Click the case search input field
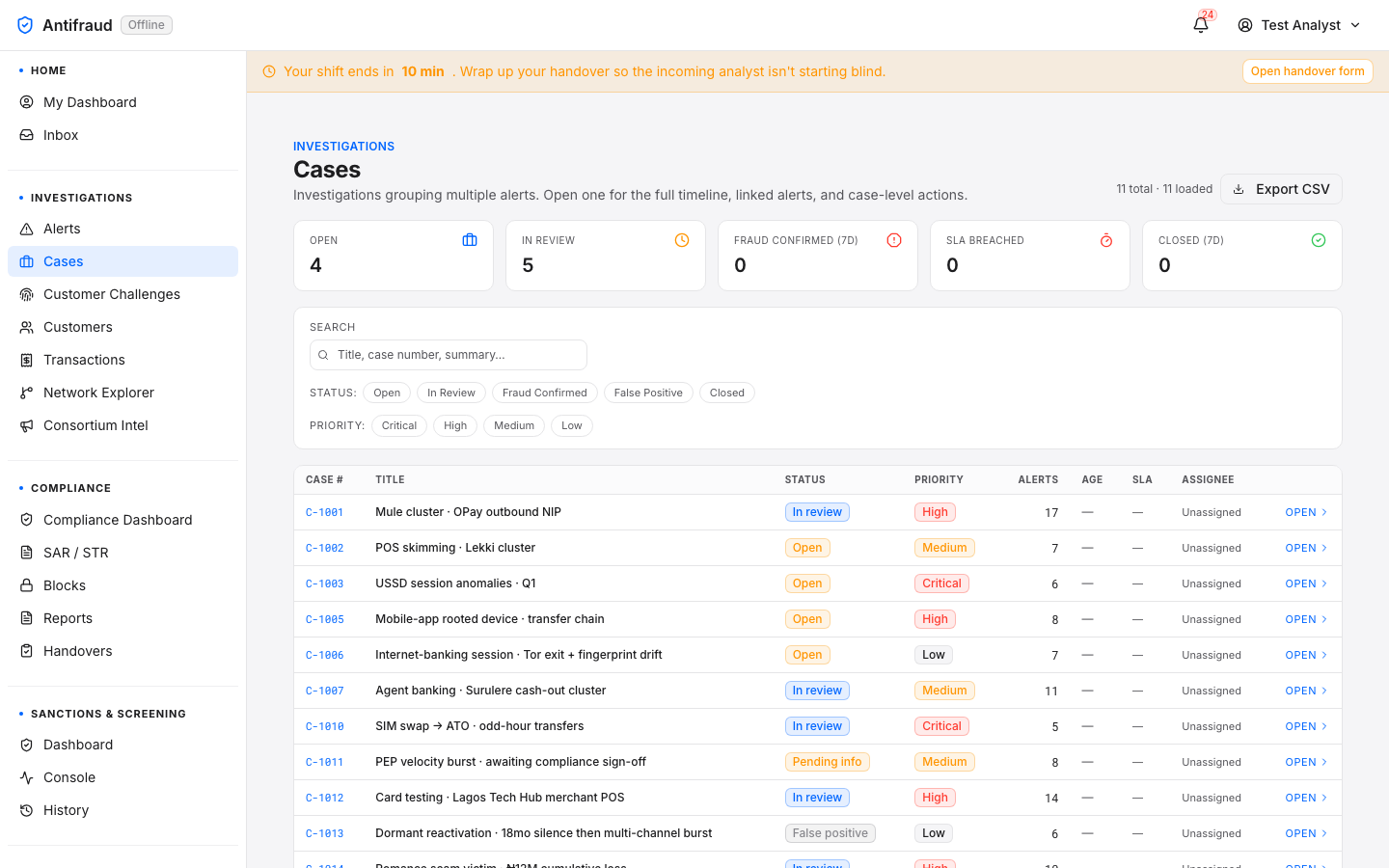The image size is (1389, 868). pos(449,355)
